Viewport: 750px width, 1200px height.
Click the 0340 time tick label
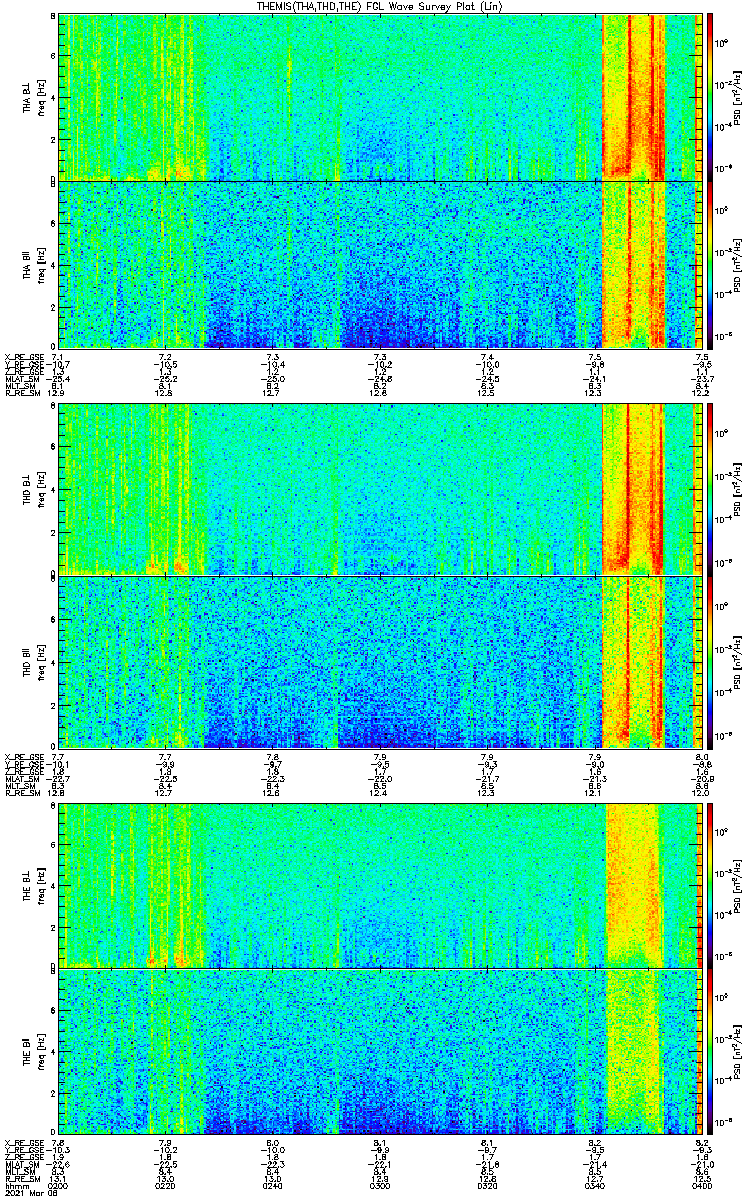click(593, 1186)
